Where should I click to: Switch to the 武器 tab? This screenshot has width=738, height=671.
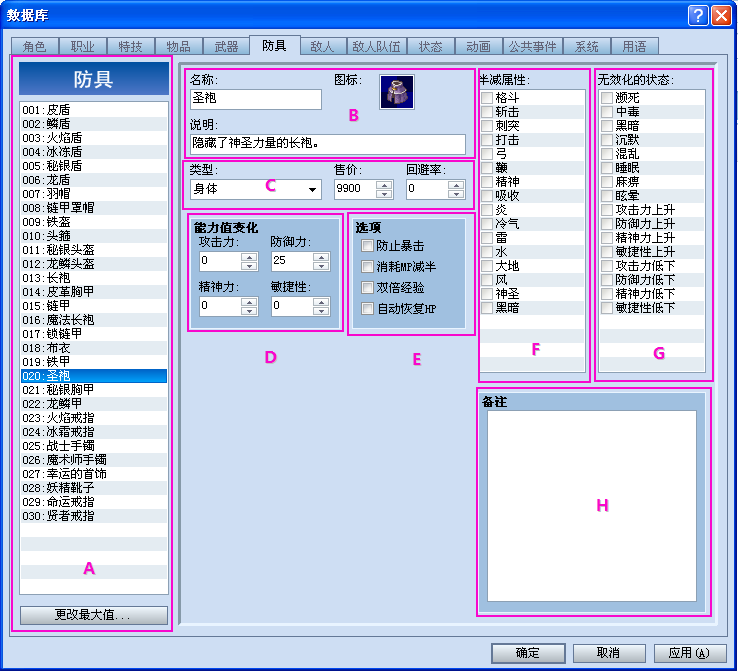click(x=226, y=47)
